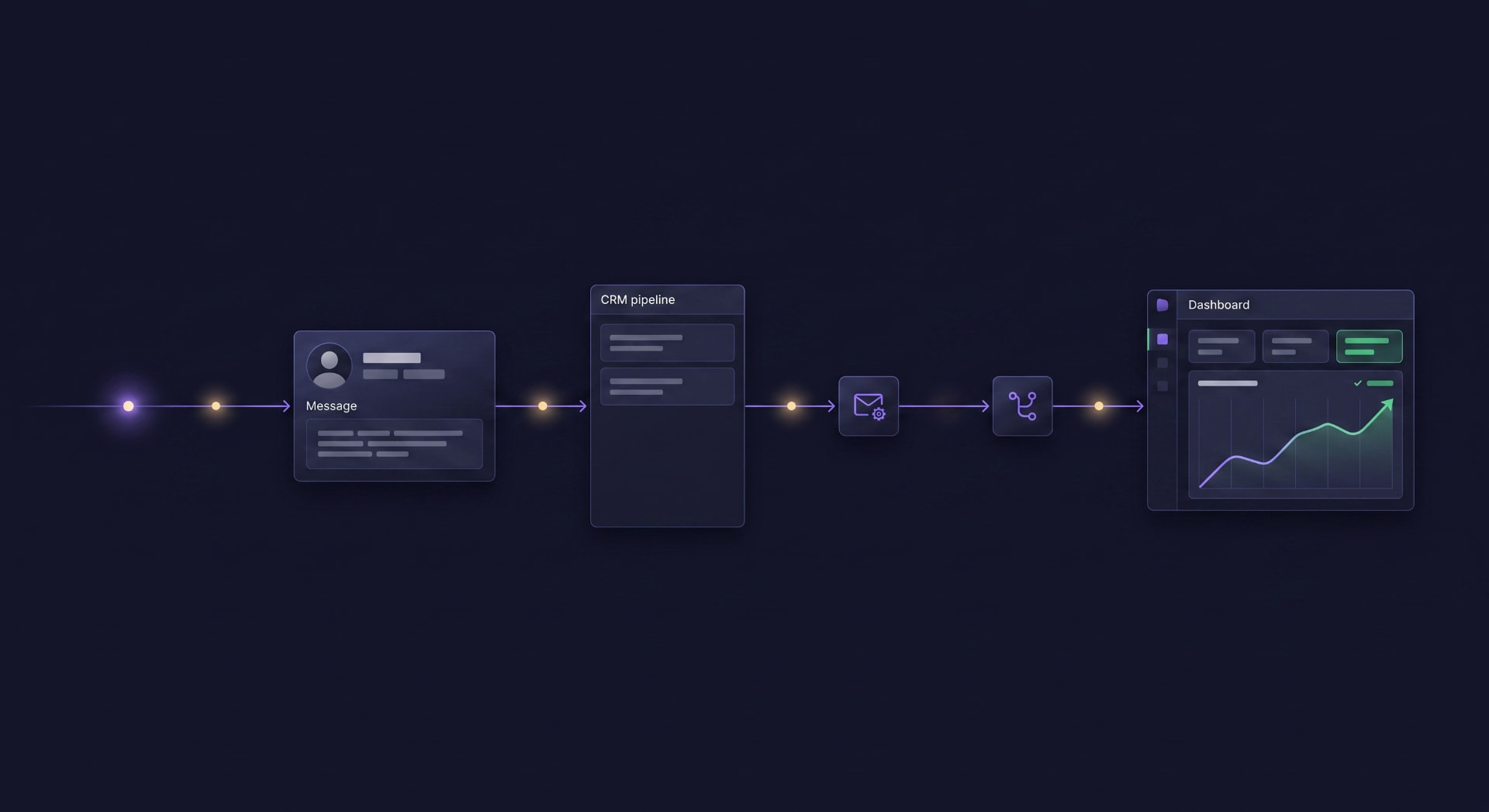The image size is (1489, 812).
Task: Click the message body text box
Action: 394,444
